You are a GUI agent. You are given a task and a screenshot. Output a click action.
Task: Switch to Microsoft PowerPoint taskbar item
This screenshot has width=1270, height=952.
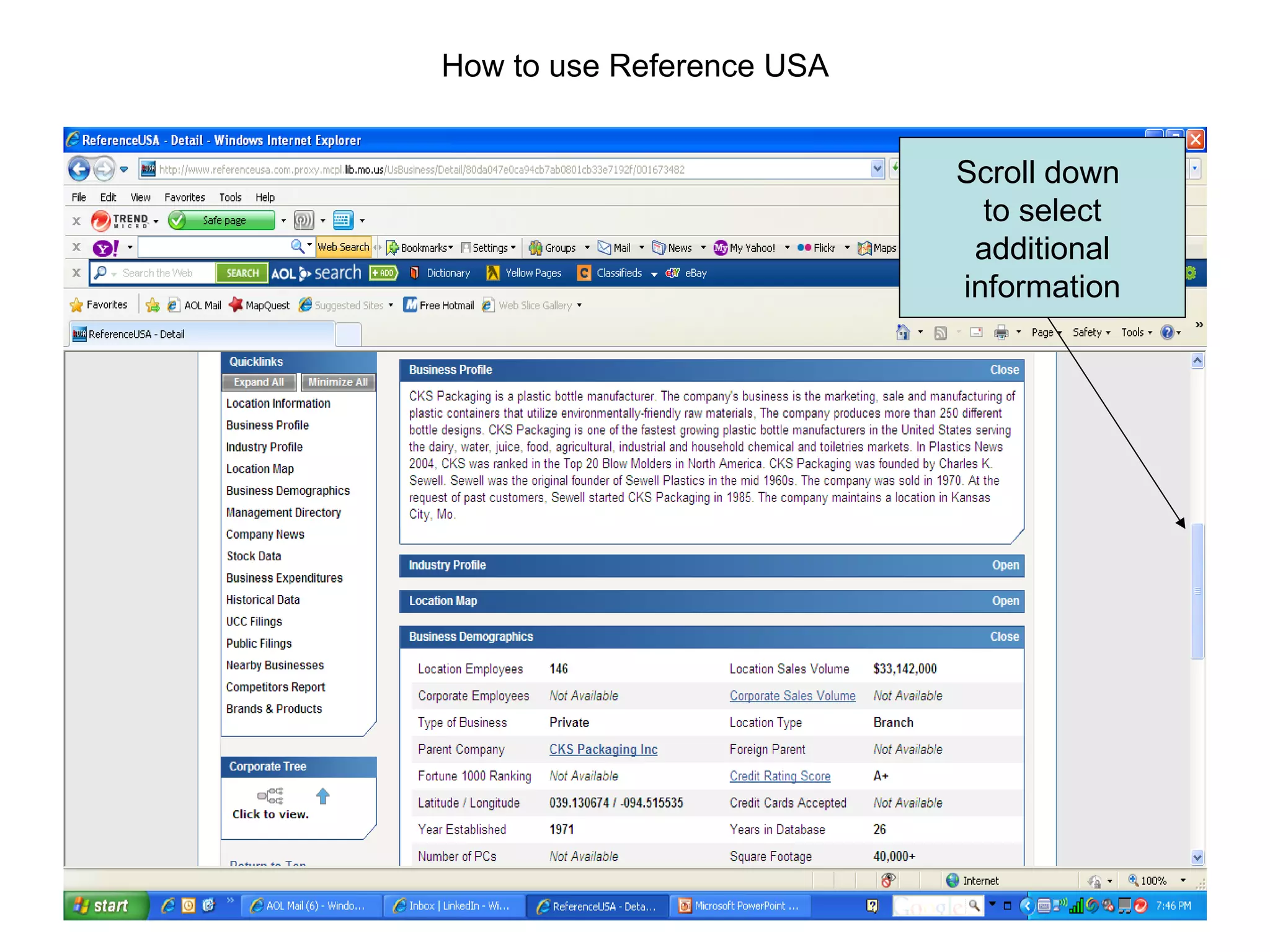click(739, 906)
